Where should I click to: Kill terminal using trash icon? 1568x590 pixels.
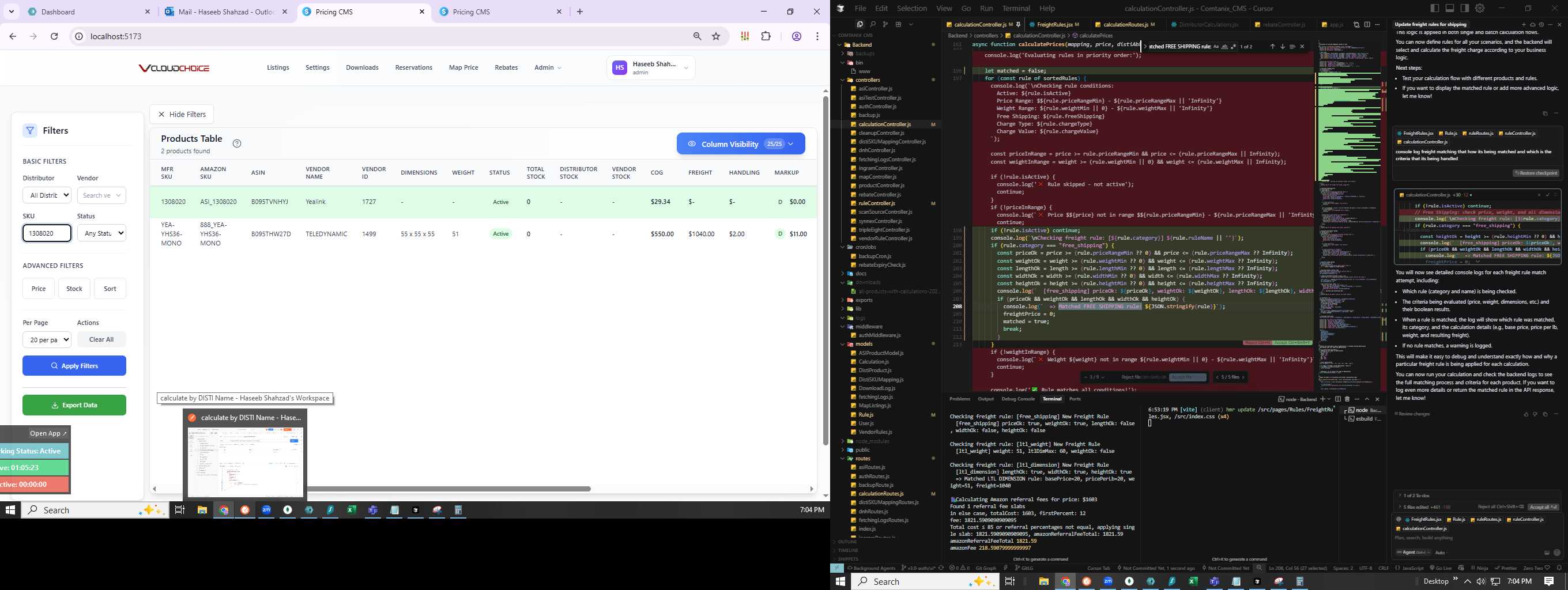[x=1347, y=399]
